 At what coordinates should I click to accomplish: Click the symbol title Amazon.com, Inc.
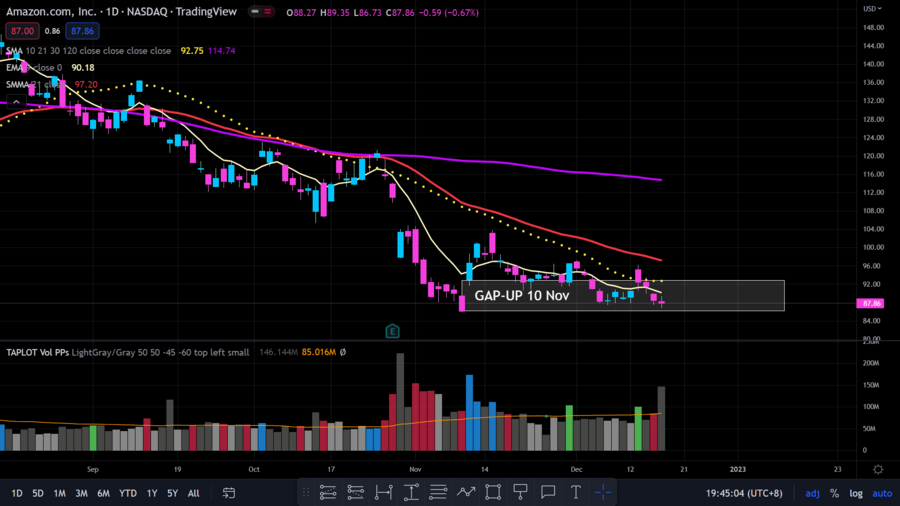pyautogui.click(x=51, y=11)
